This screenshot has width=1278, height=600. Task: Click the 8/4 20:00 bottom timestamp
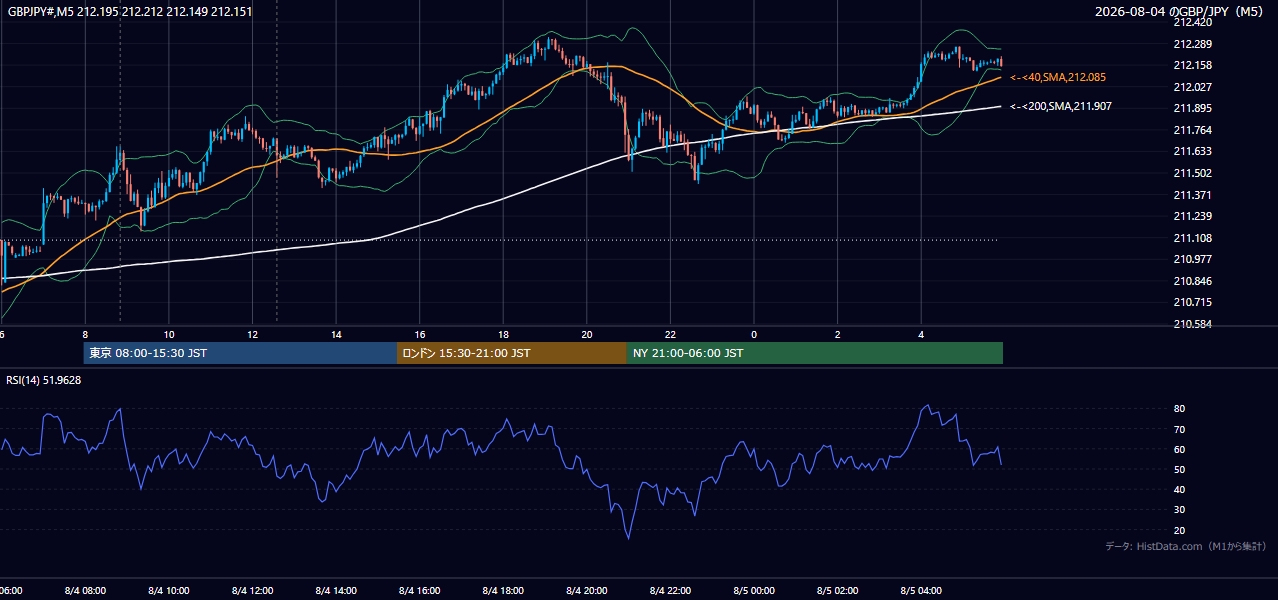click(586, 590)
